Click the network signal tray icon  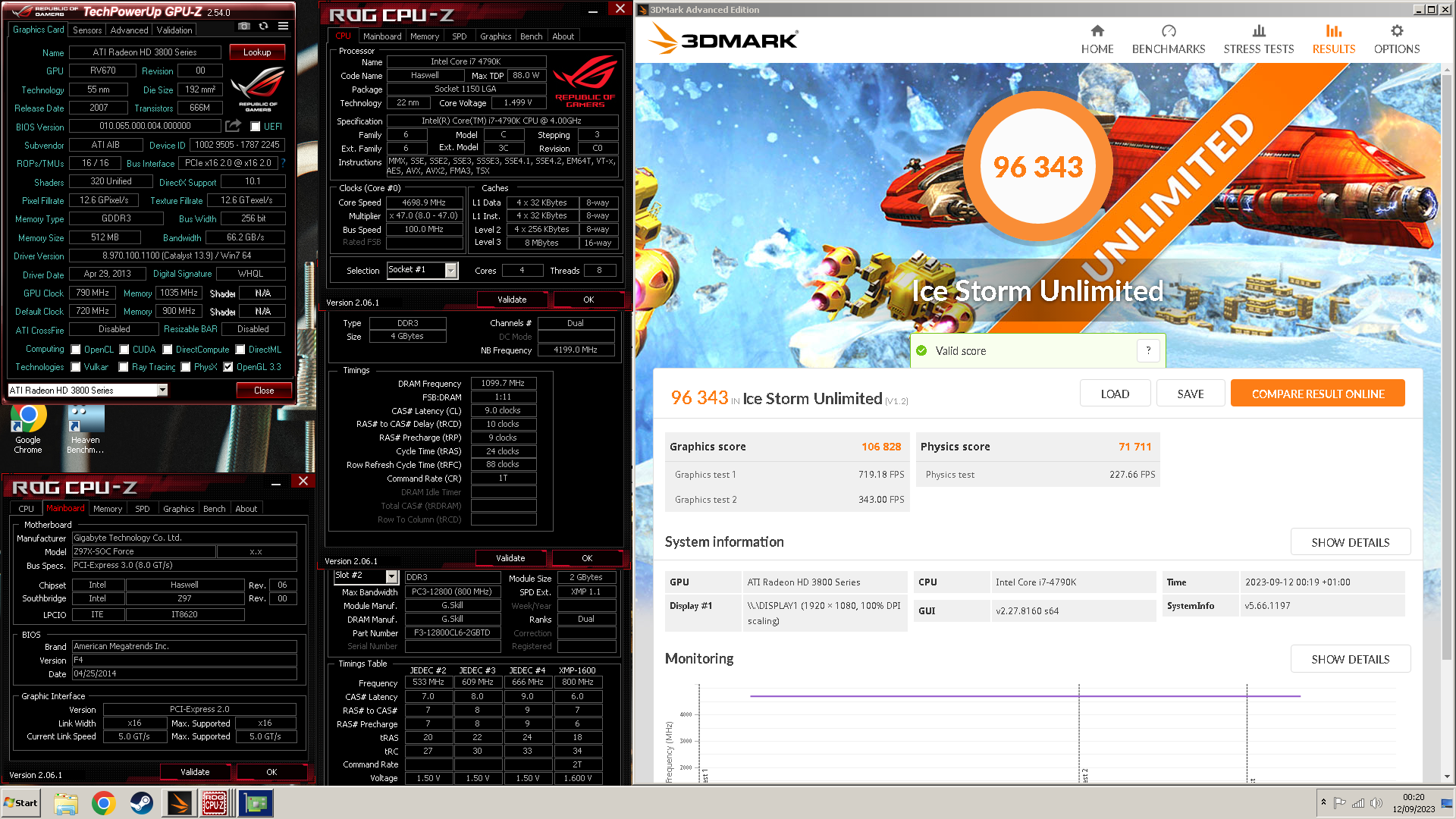1358,802
